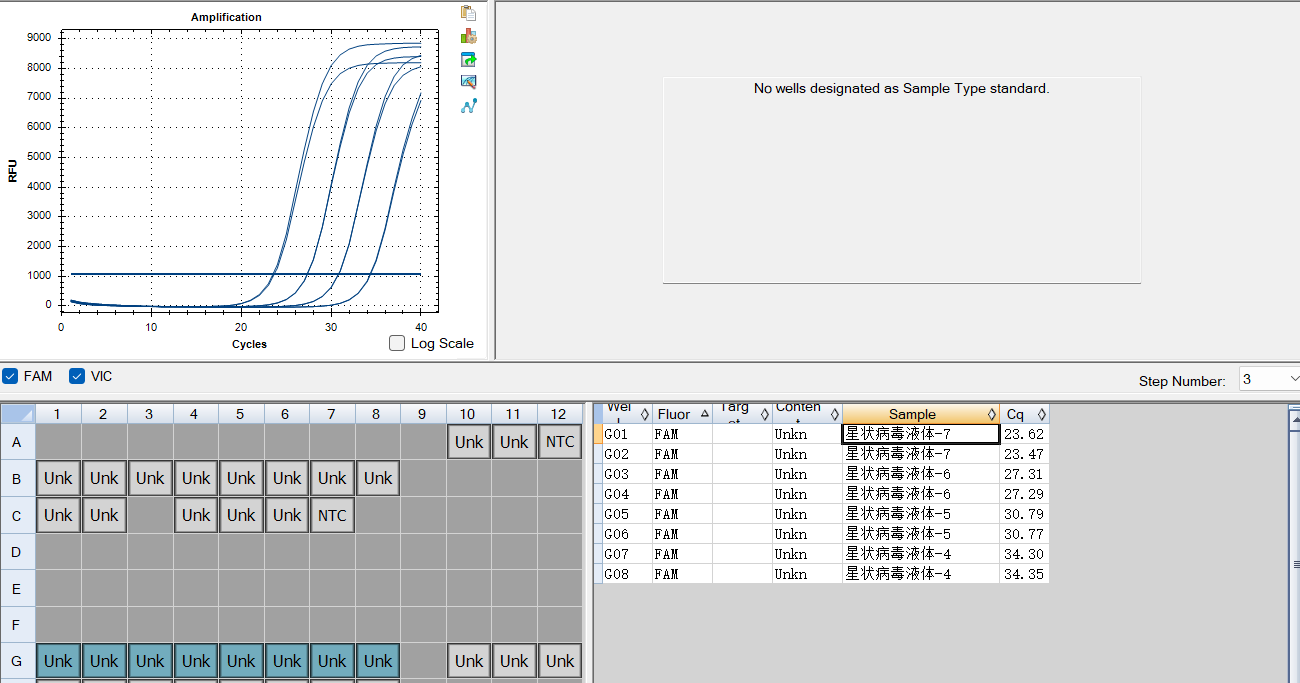Select well G10 Unk
Viewport: 1300px width, 683px height.
pos(469,661)
